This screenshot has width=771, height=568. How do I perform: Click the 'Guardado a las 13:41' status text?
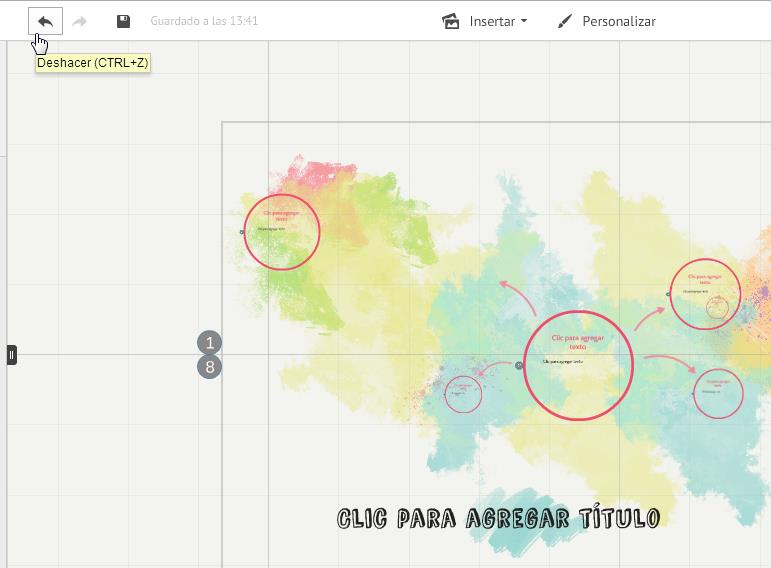click(204, 21)
